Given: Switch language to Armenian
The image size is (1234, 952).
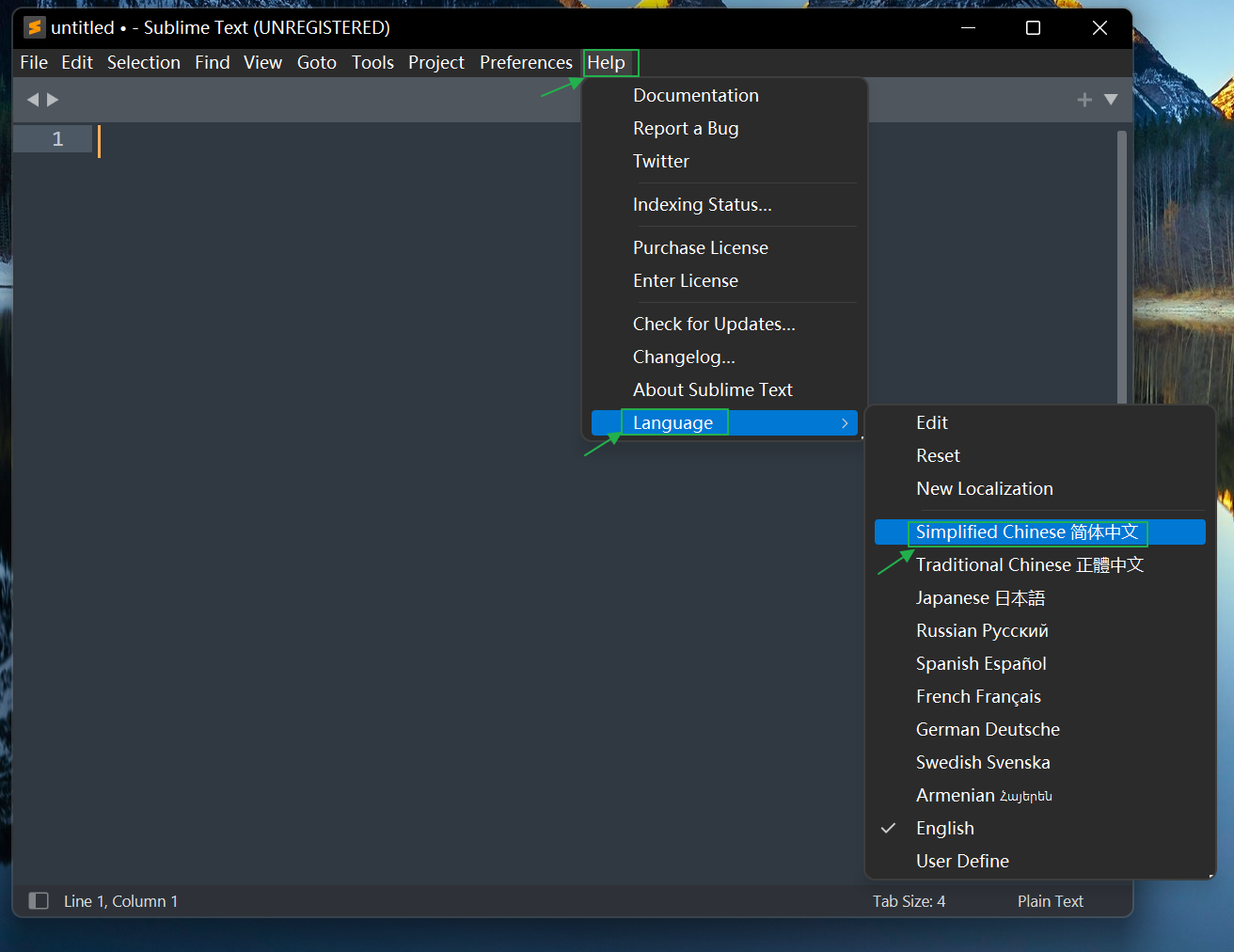Looking at the screenshot, I should (x=1039, y=796).
